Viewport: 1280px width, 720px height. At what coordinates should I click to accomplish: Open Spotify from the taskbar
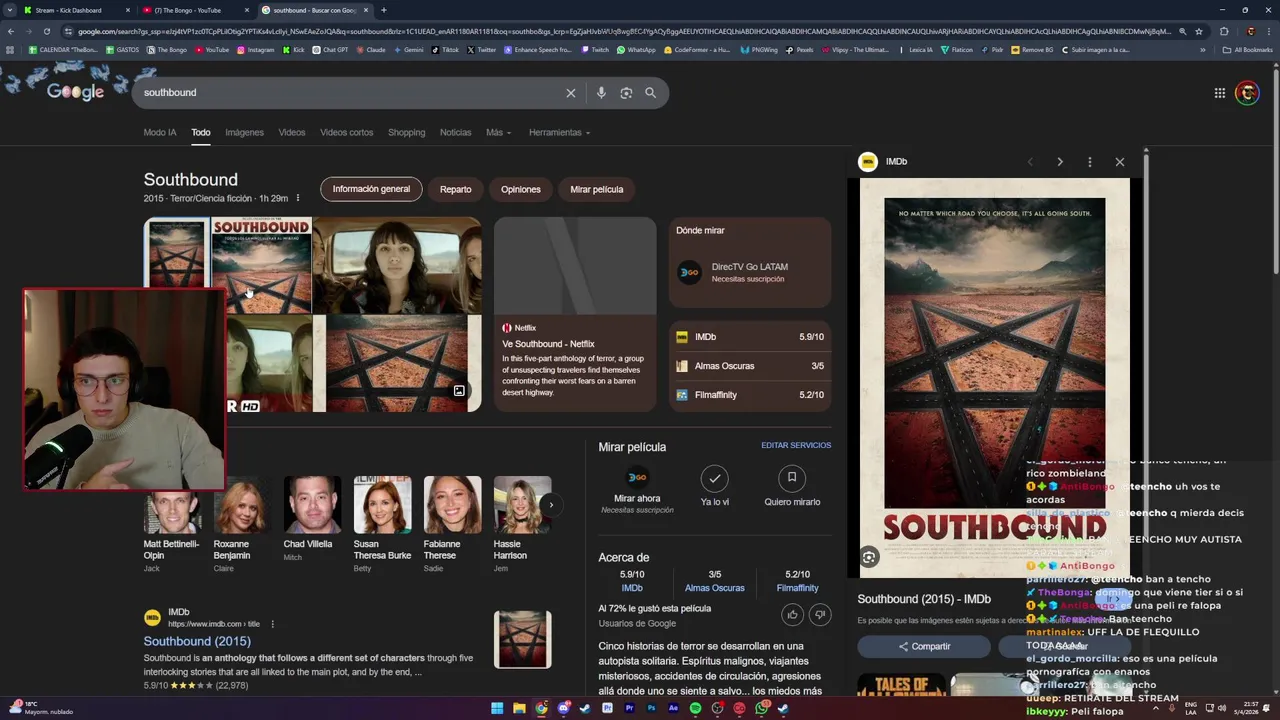click(695, 709)
